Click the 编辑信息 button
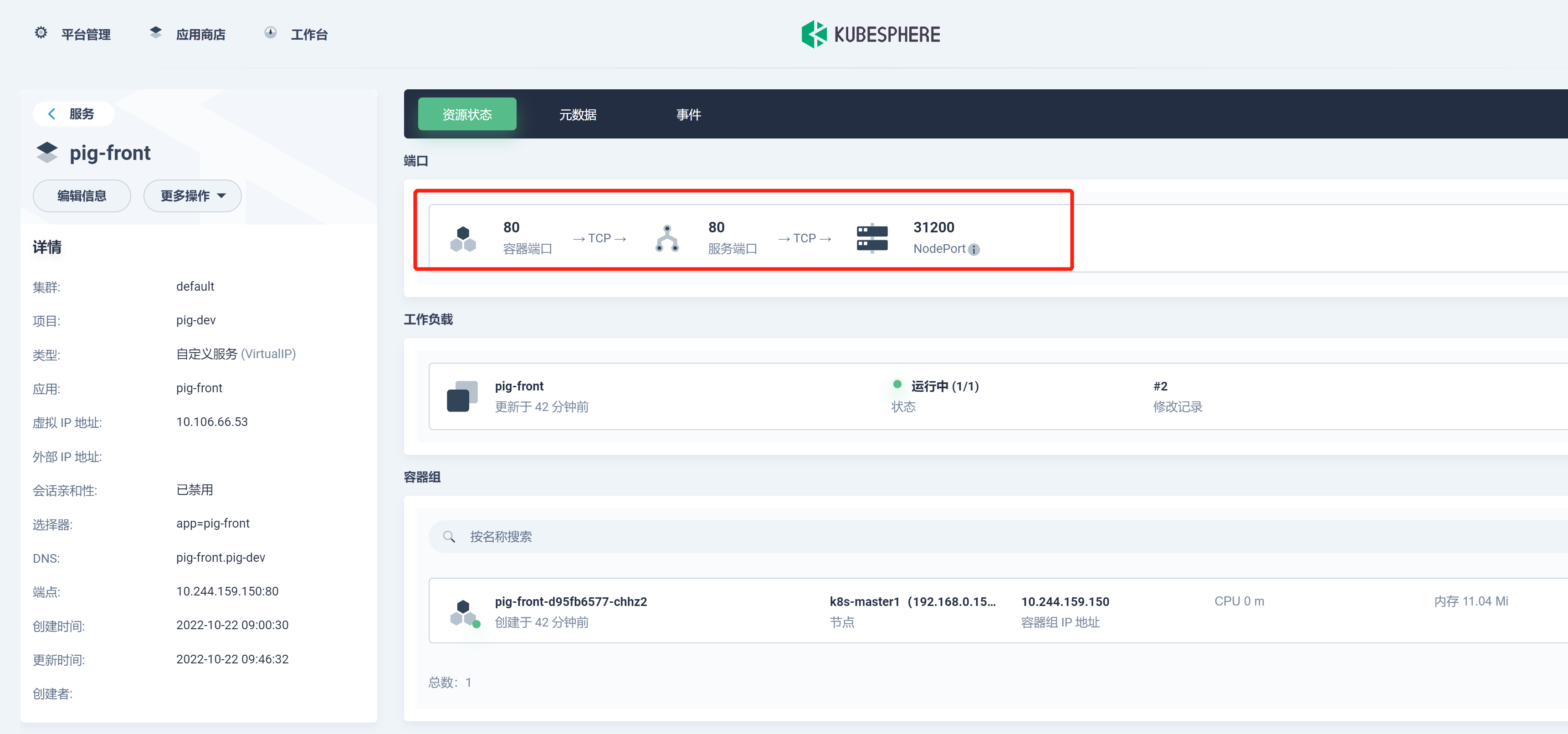 click(82, 196)
